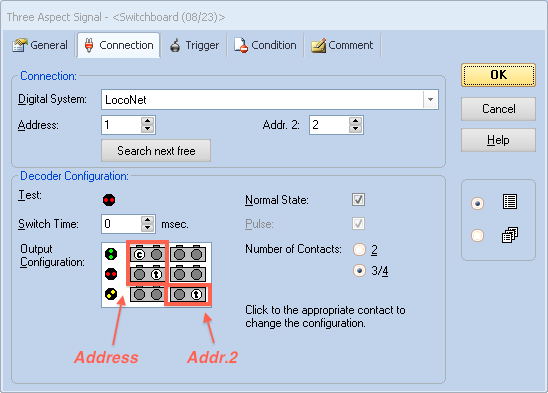Open Help for this dialog
Image resolution: width=548 pixels, height=393 pixels.
(498, 140)
